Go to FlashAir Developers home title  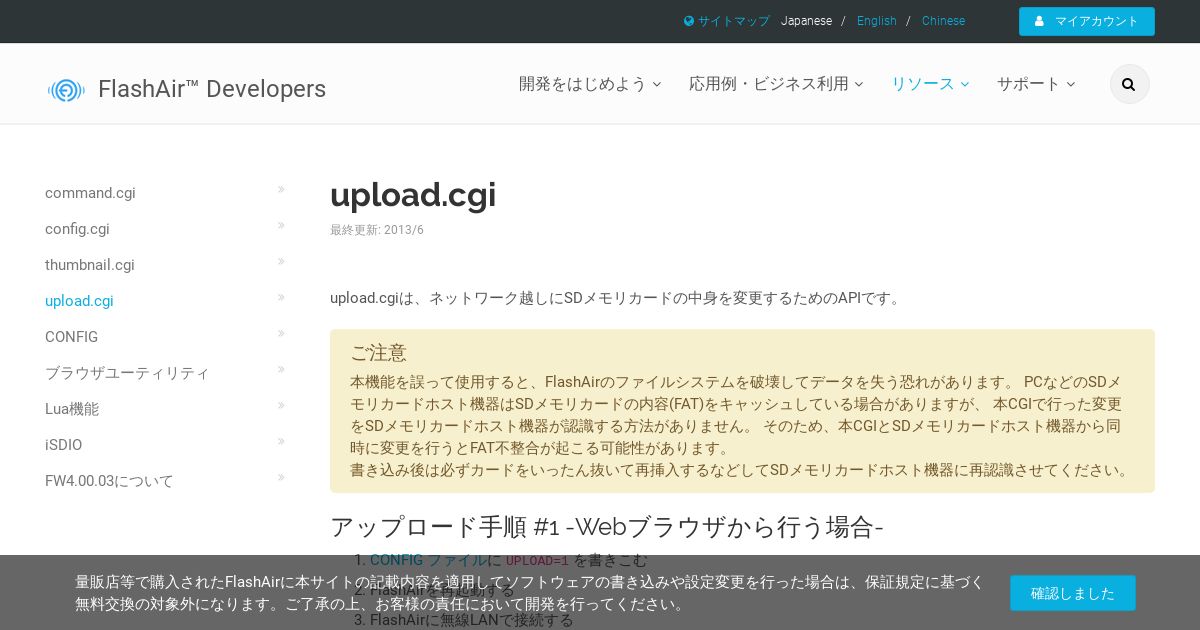point(212,89)
